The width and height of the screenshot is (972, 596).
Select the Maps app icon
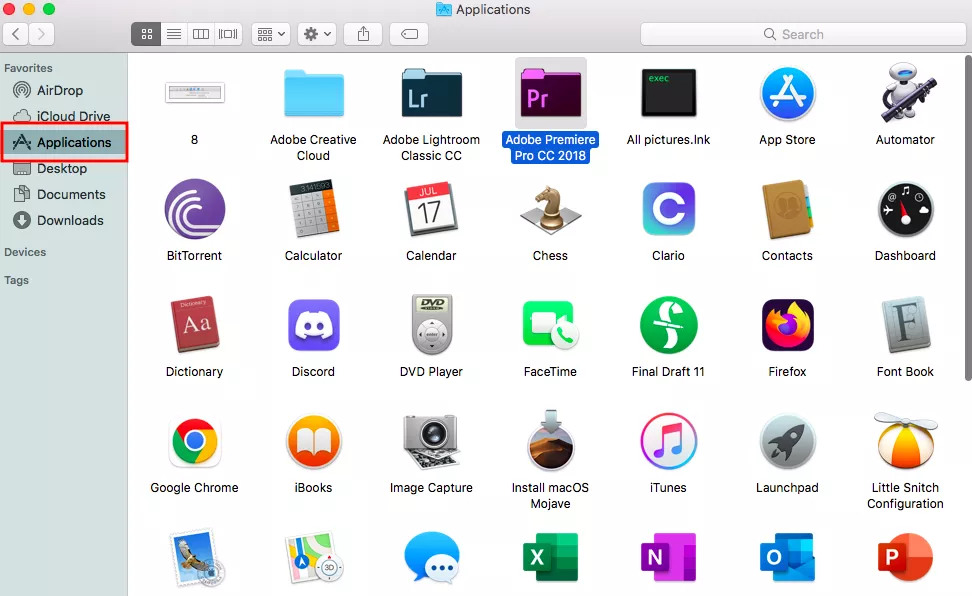314,558
